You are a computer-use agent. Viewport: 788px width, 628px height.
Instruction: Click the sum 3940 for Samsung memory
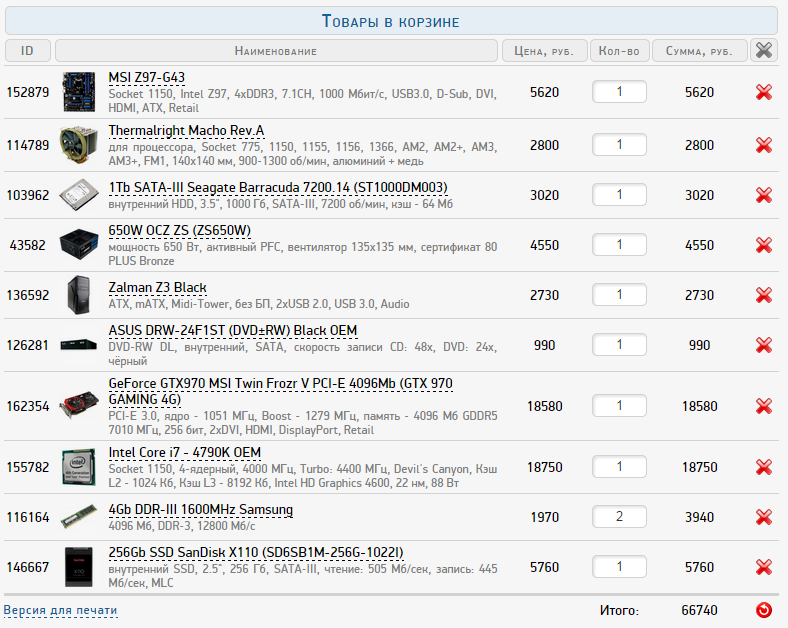point(699,517)
